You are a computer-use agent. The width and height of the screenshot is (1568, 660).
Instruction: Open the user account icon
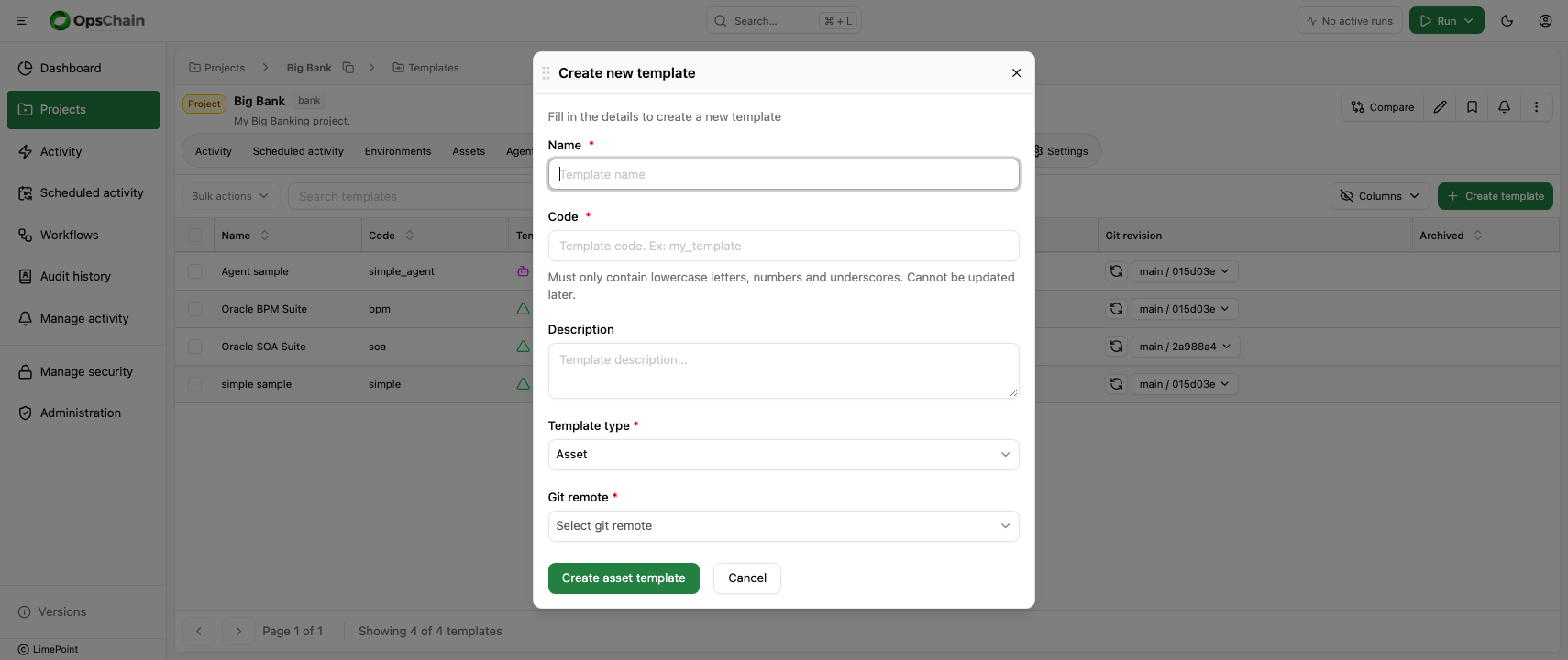click(1545, 20)
